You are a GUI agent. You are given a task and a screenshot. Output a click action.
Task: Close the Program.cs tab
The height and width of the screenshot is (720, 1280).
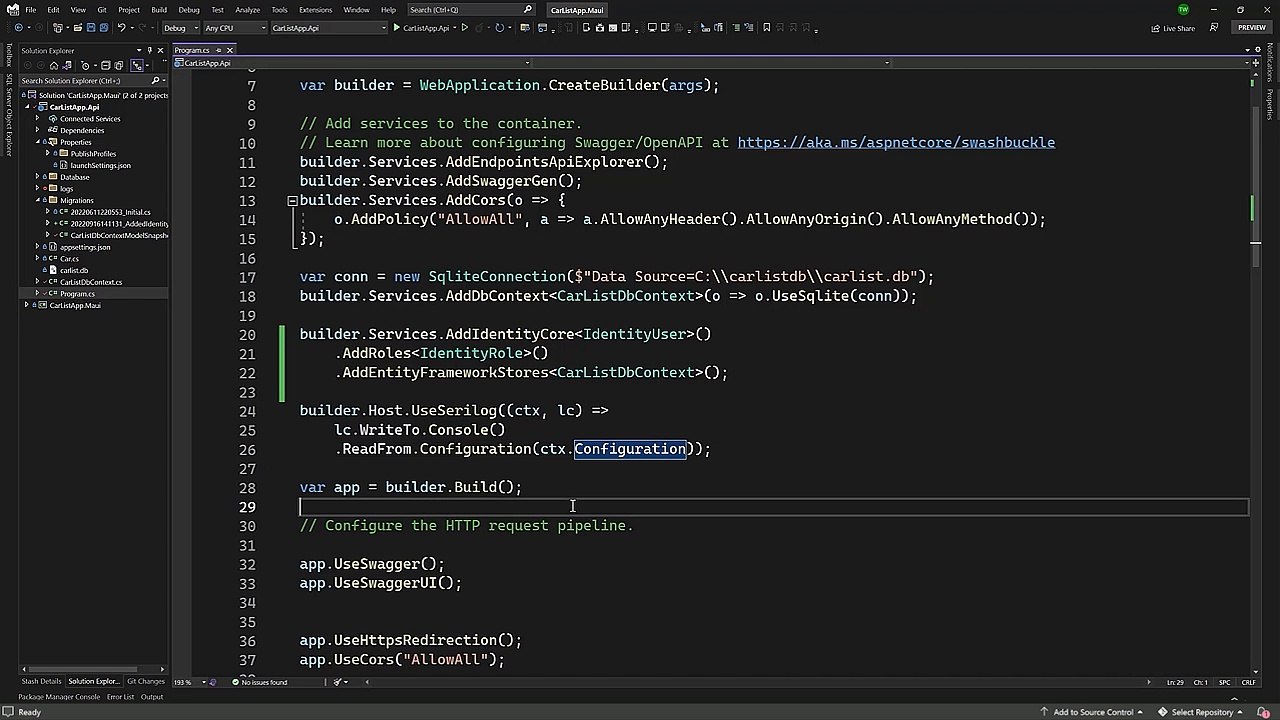tap(229, 50)
